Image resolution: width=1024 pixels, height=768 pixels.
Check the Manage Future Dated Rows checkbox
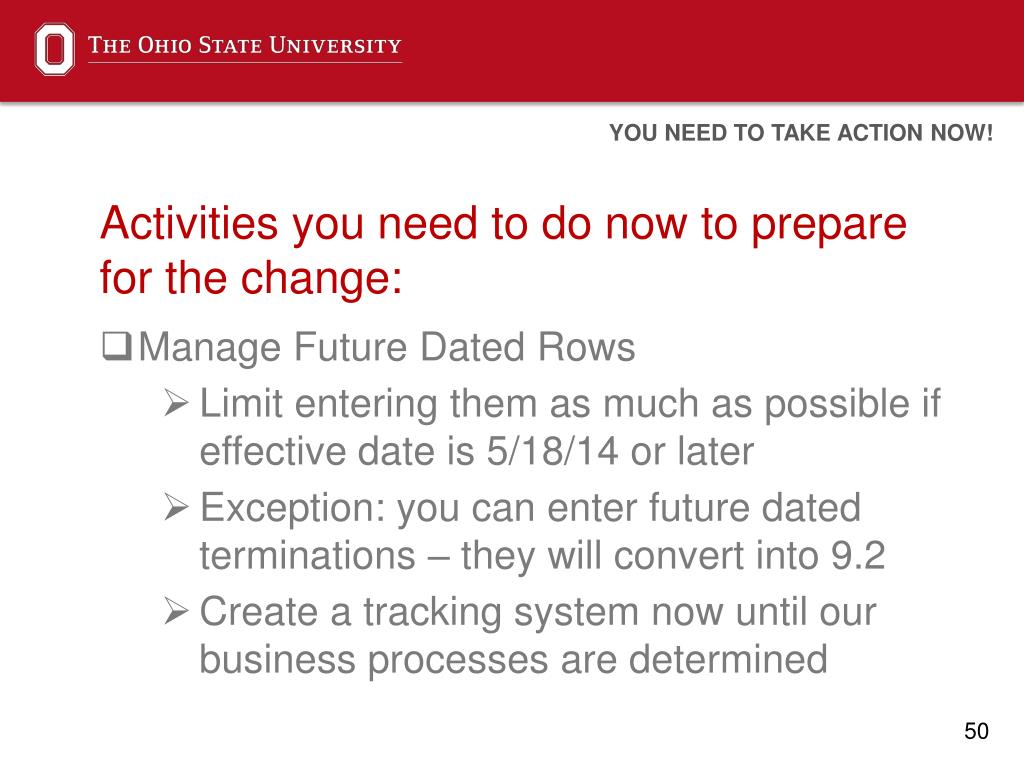tap(117, 346)
